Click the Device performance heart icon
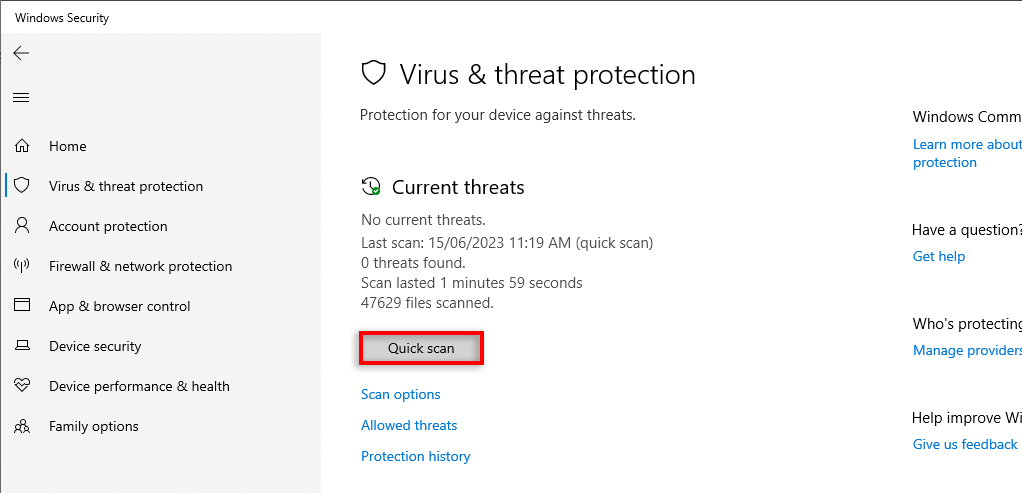Screen dimensions: 1022x493 (21, 386)
